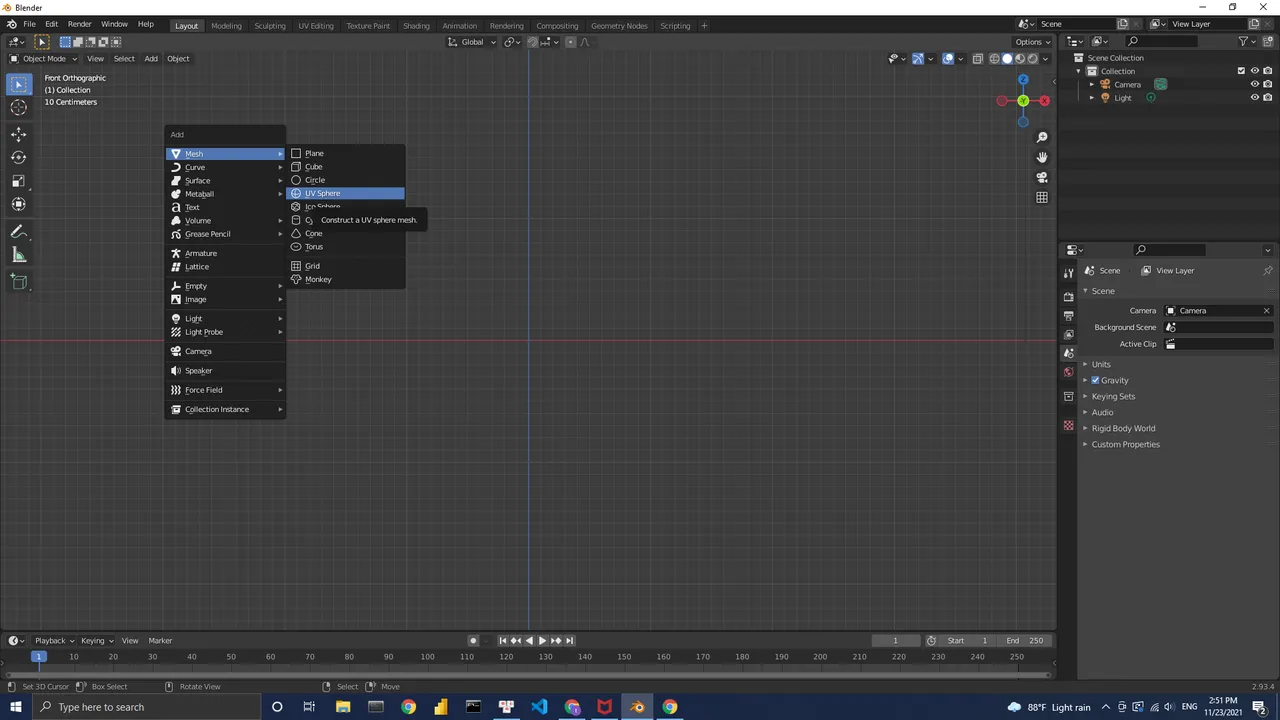Switch to Material Preview shading

click(1020, 59)
